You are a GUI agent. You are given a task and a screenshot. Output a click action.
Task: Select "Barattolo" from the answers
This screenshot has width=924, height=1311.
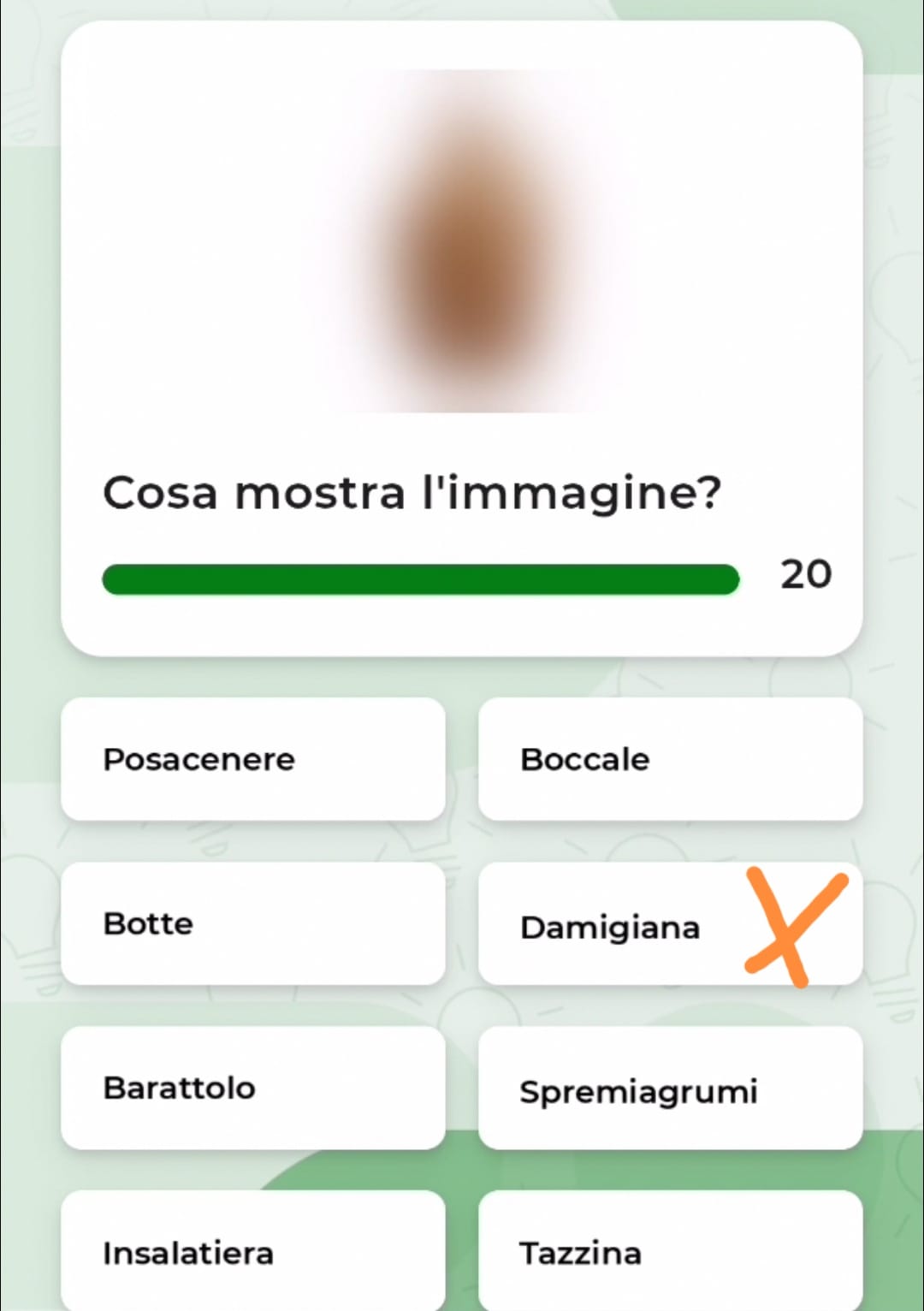click(252, 1088)
